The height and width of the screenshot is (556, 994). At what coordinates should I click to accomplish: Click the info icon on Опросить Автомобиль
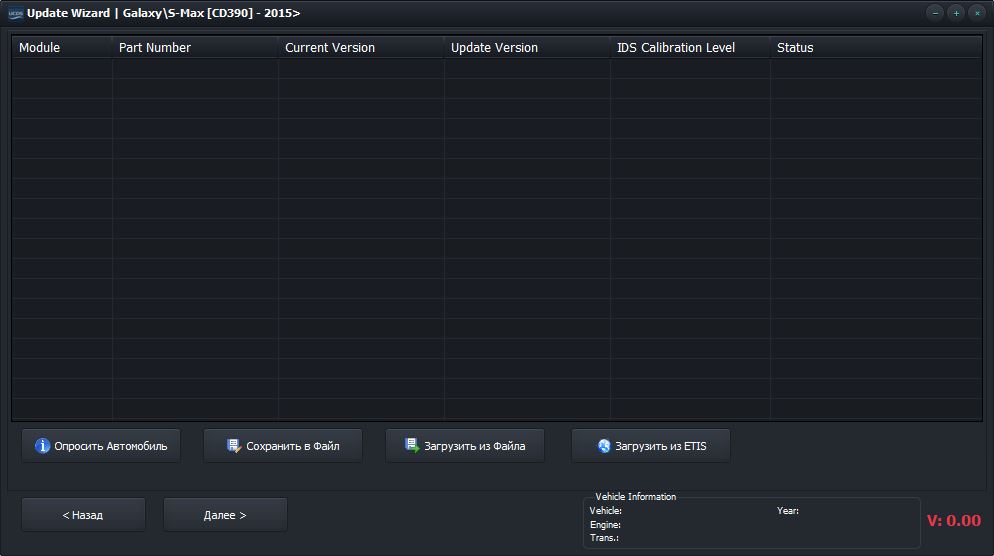click(42, 446)
